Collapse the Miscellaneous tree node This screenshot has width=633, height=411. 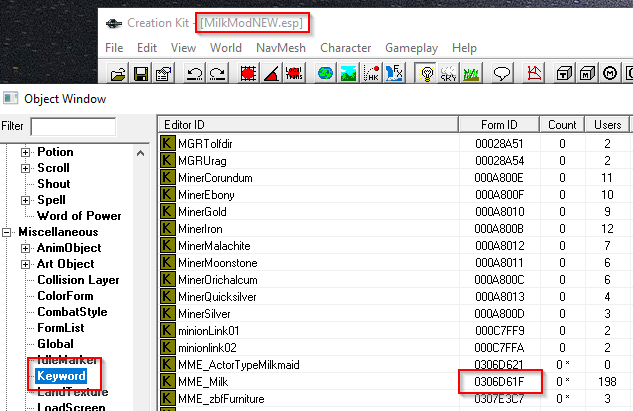click(6, 232)
